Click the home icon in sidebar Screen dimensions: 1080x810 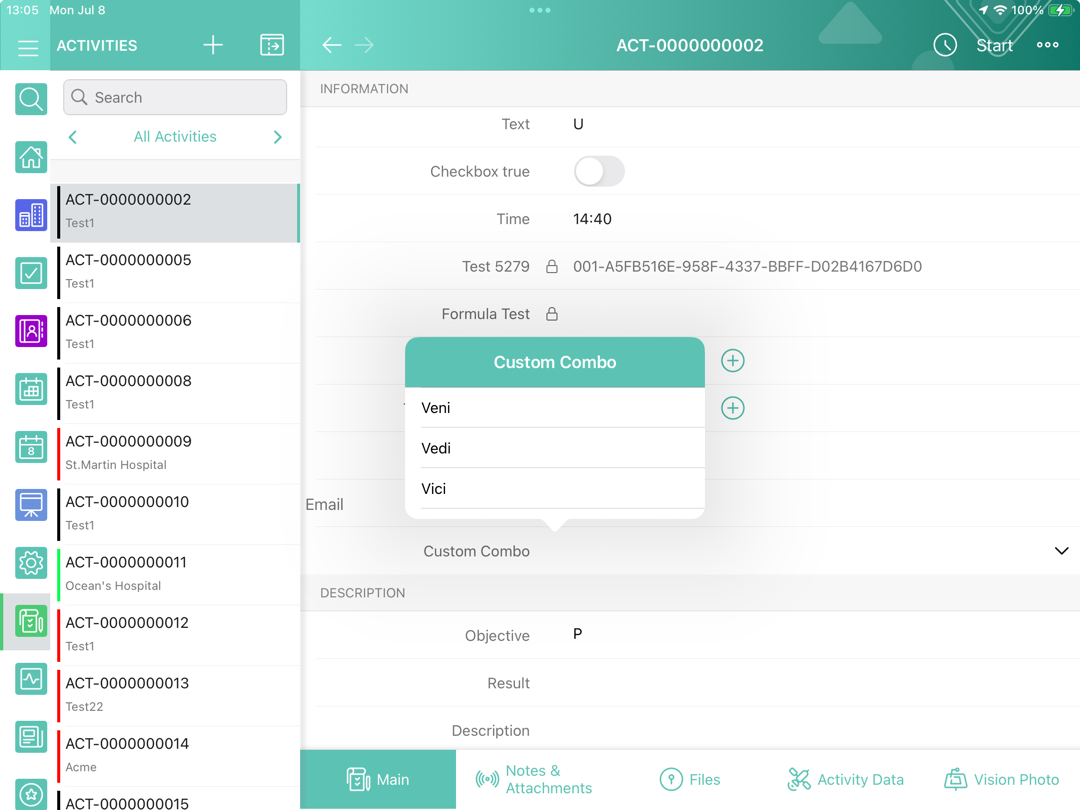point(31,157)
